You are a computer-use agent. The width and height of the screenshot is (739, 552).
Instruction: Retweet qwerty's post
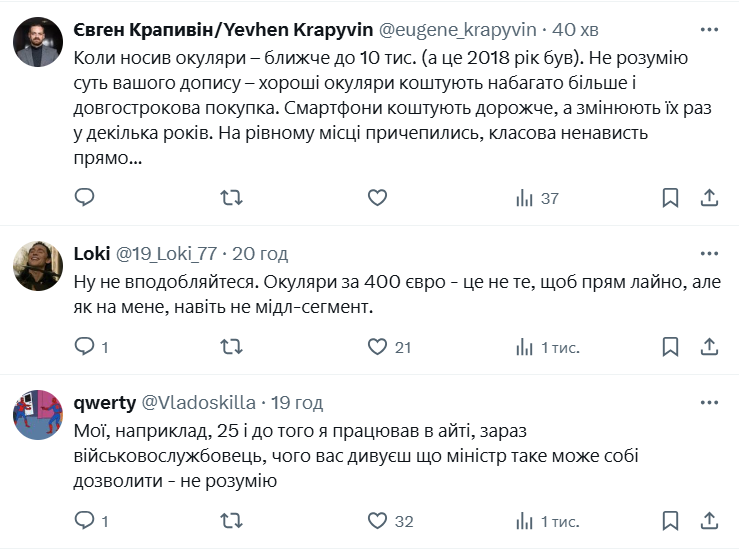pyautogui.click(x=231, y=520)
